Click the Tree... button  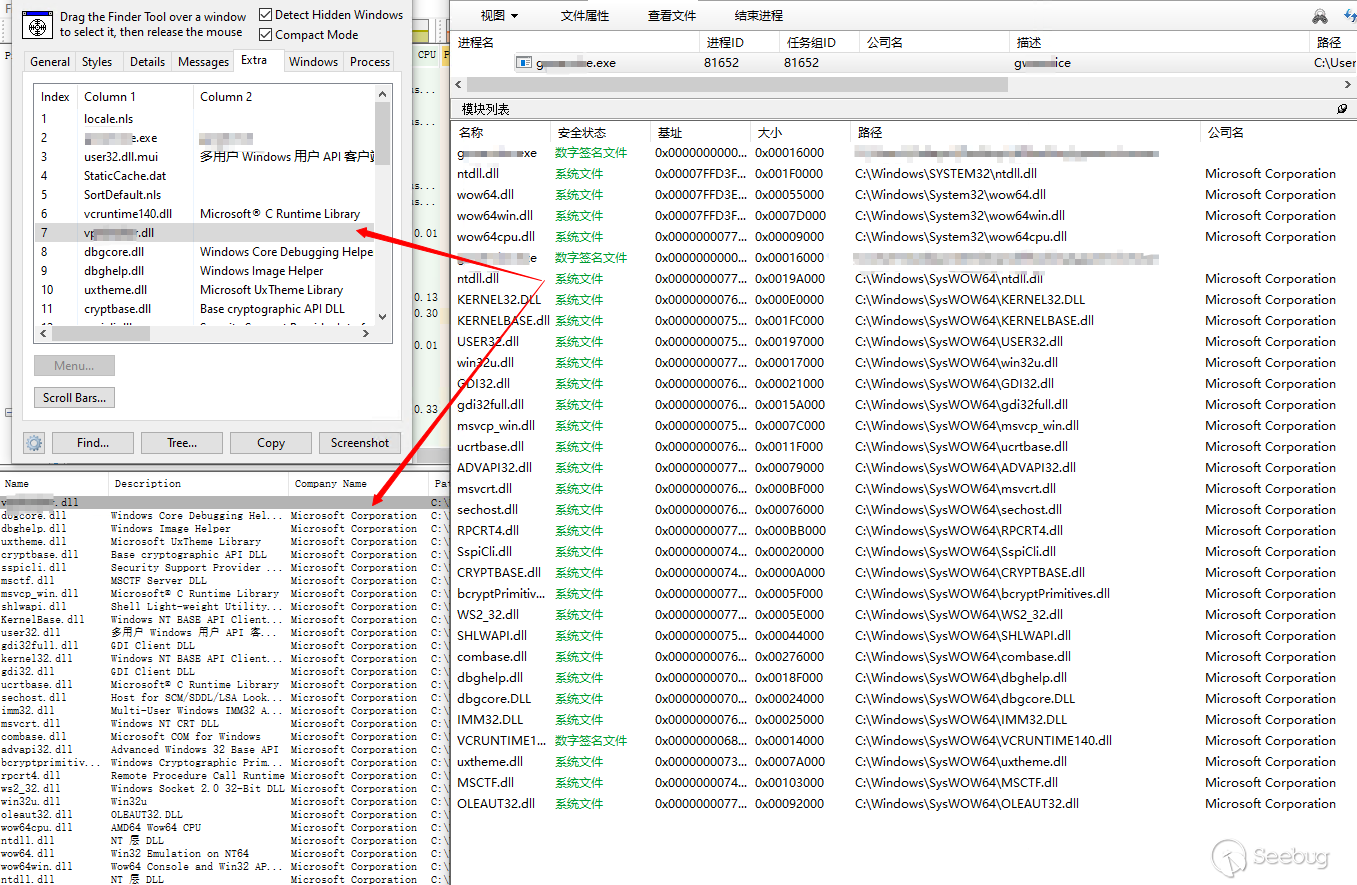[182, 443]
